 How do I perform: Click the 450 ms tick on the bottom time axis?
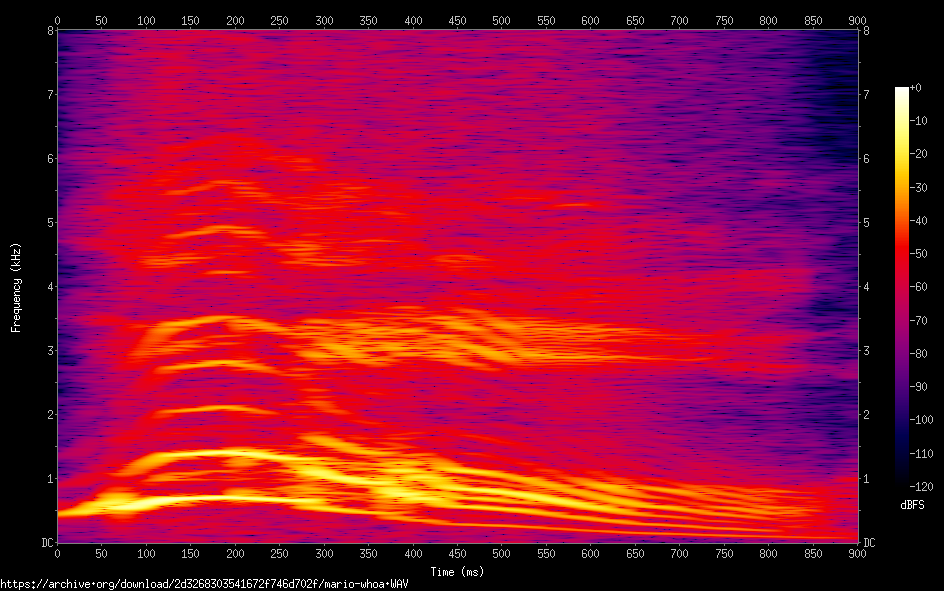pyautogui.click(x=457, y=552)
